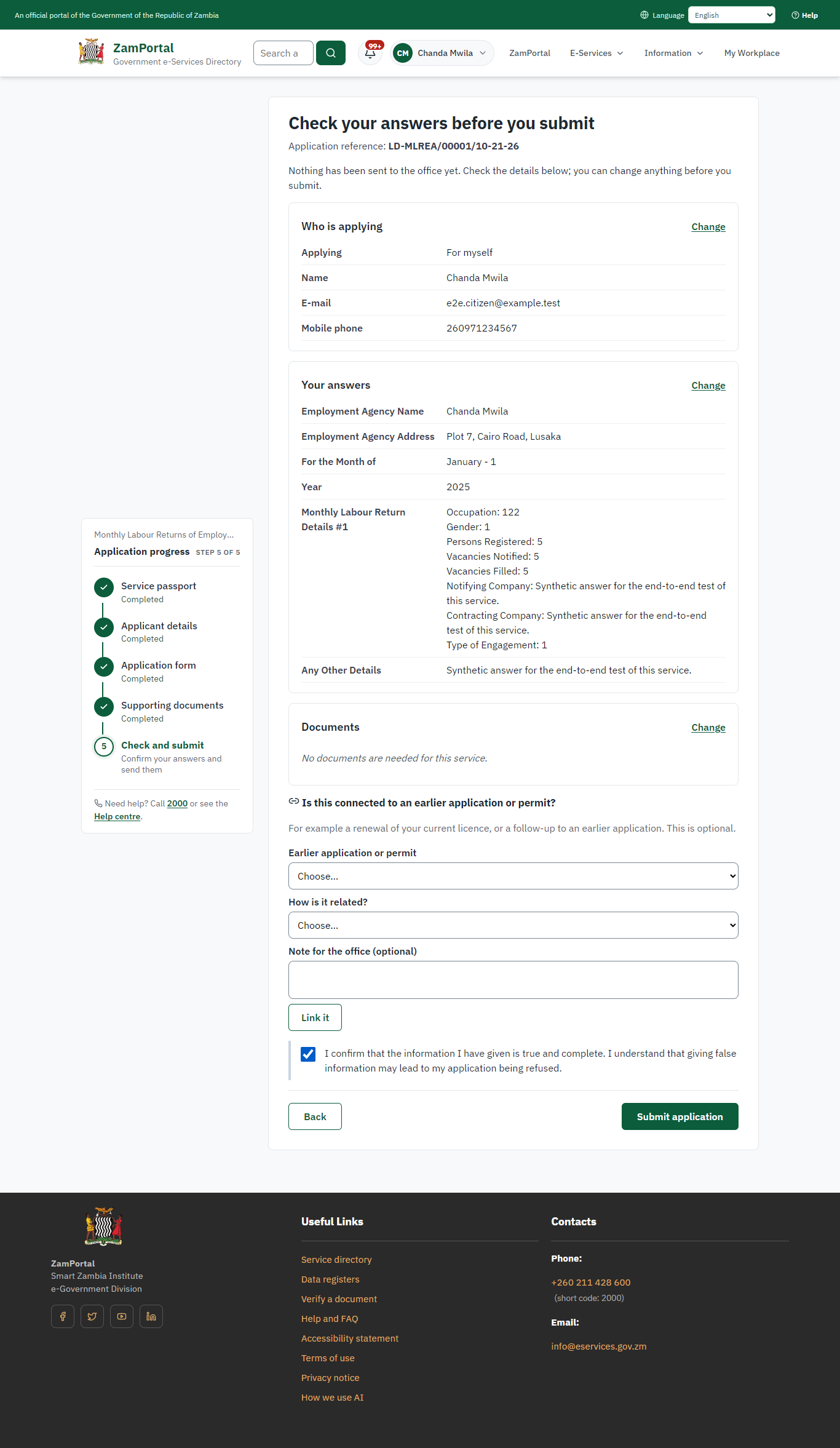Expand the E-Services menu
The image size is (840, 1448).
pyautogui.click(x=596, y=54)
